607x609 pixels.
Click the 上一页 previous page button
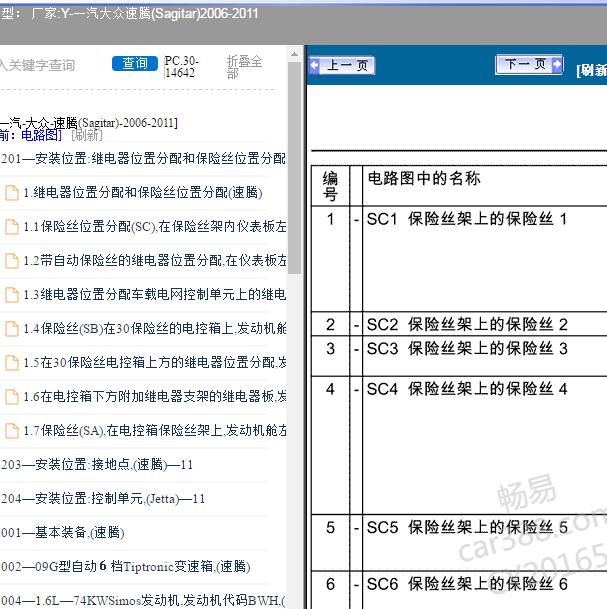pyautogui.click(x=342, y=65)
